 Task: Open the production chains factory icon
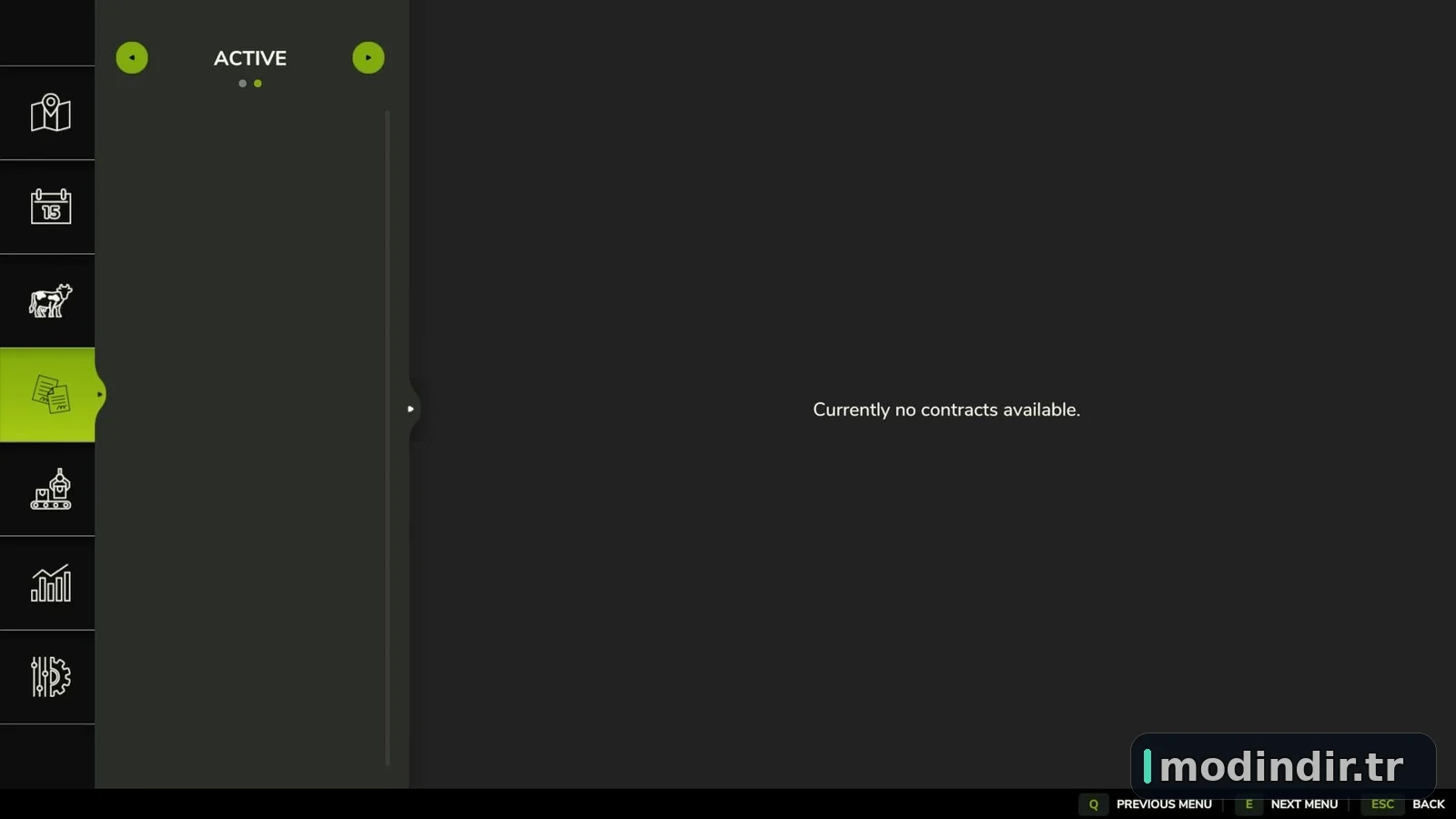click(50, 489)
